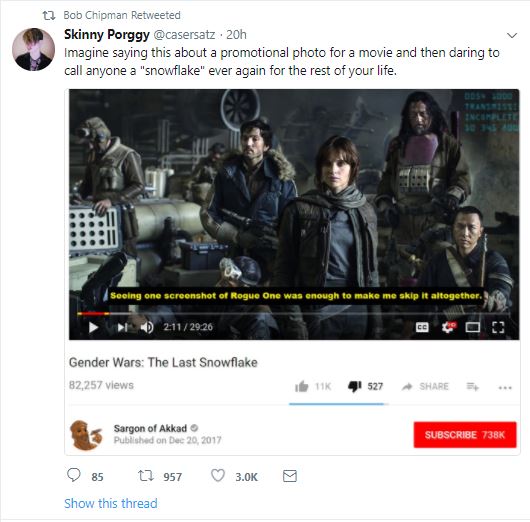Retweet this tweet via the retweet icon
The image size is (530, 522).
tap(146, 476)
